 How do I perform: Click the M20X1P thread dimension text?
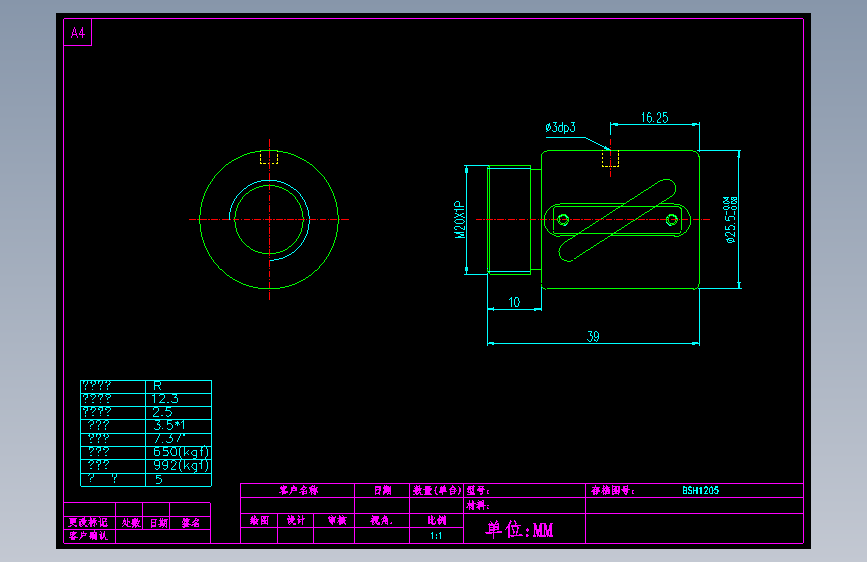(x=460, y=220)
